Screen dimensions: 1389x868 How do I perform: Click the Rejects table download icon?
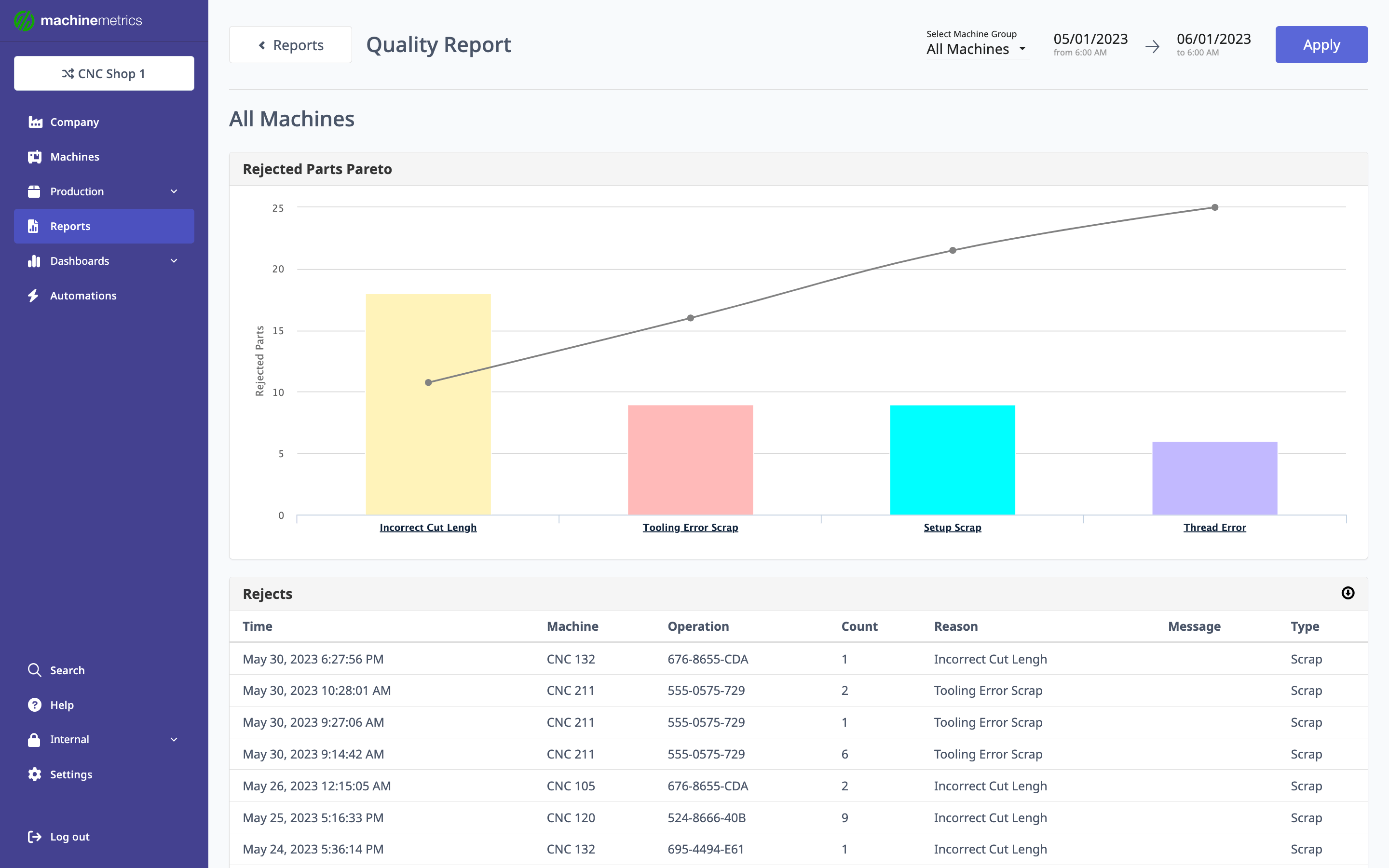pos(1348,593)
